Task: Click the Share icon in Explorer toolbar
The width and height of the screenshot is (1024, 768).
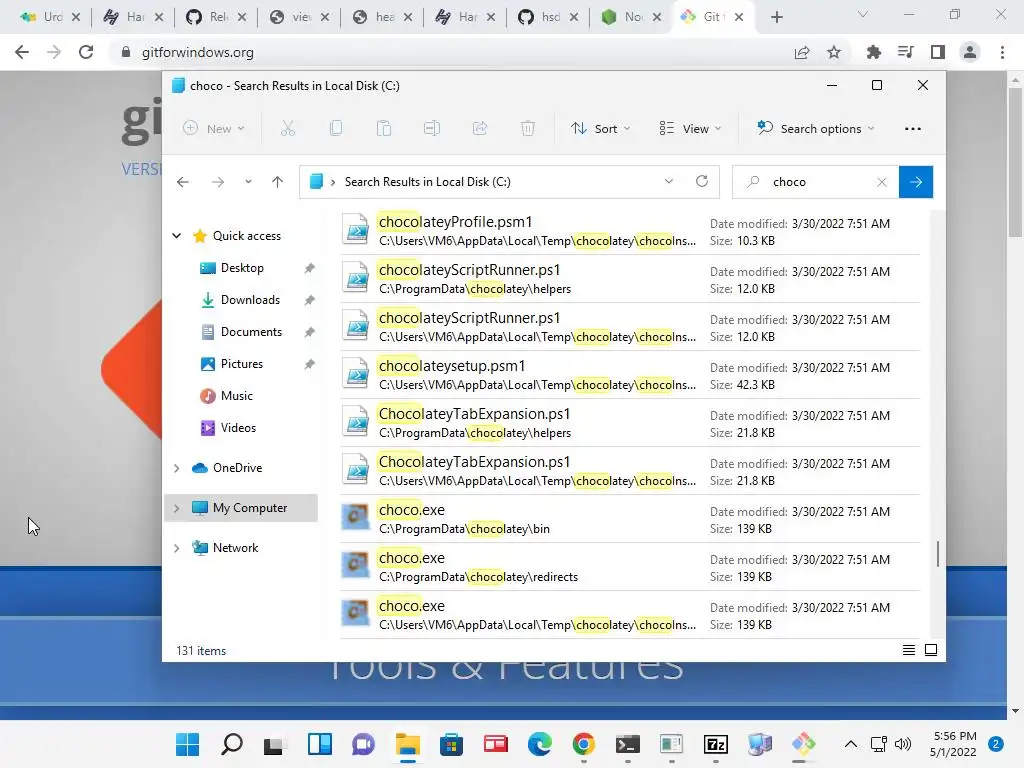Action: click(480, 129)
